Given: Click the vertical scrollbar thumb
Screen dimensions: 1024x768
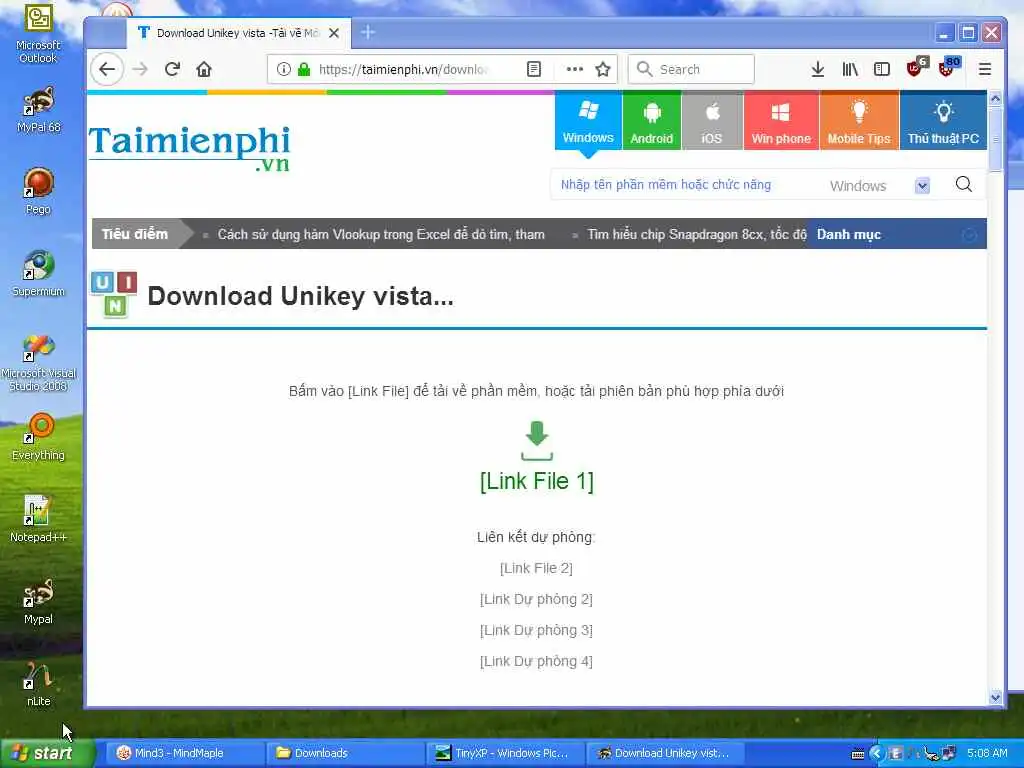Looking at the screenshot, I should pos(995,138).
